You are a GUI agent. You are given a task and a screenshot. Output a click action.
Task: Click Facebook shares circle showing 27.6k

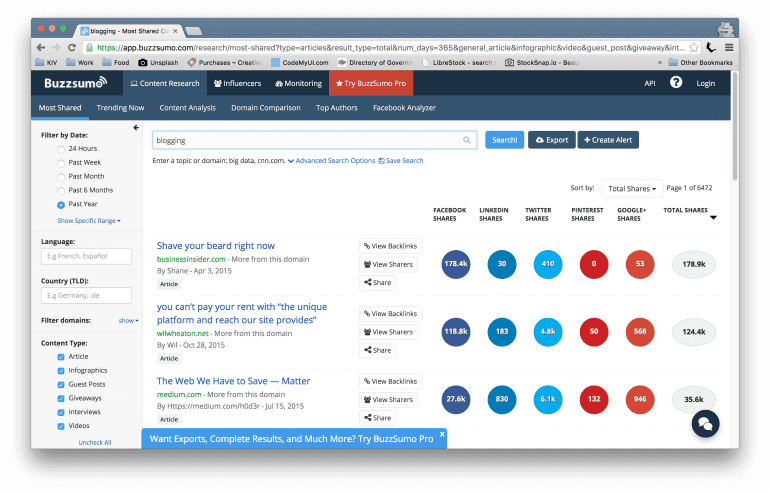tap(456, 399)
